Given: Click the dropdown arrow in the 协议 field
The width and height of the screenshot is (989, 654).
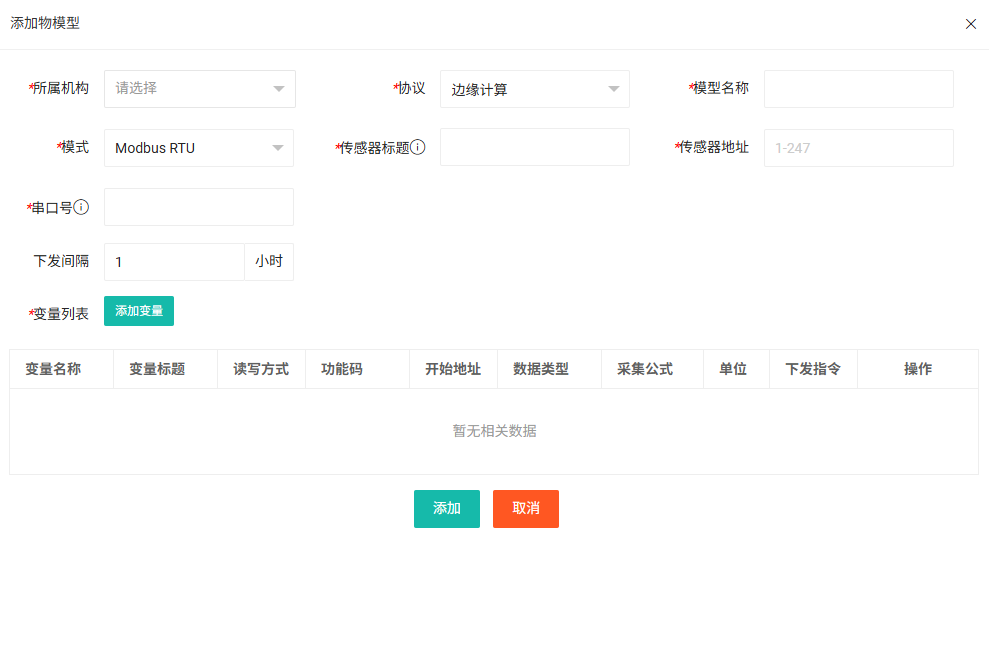Looking at the screenshot, I should pos(615,89).
